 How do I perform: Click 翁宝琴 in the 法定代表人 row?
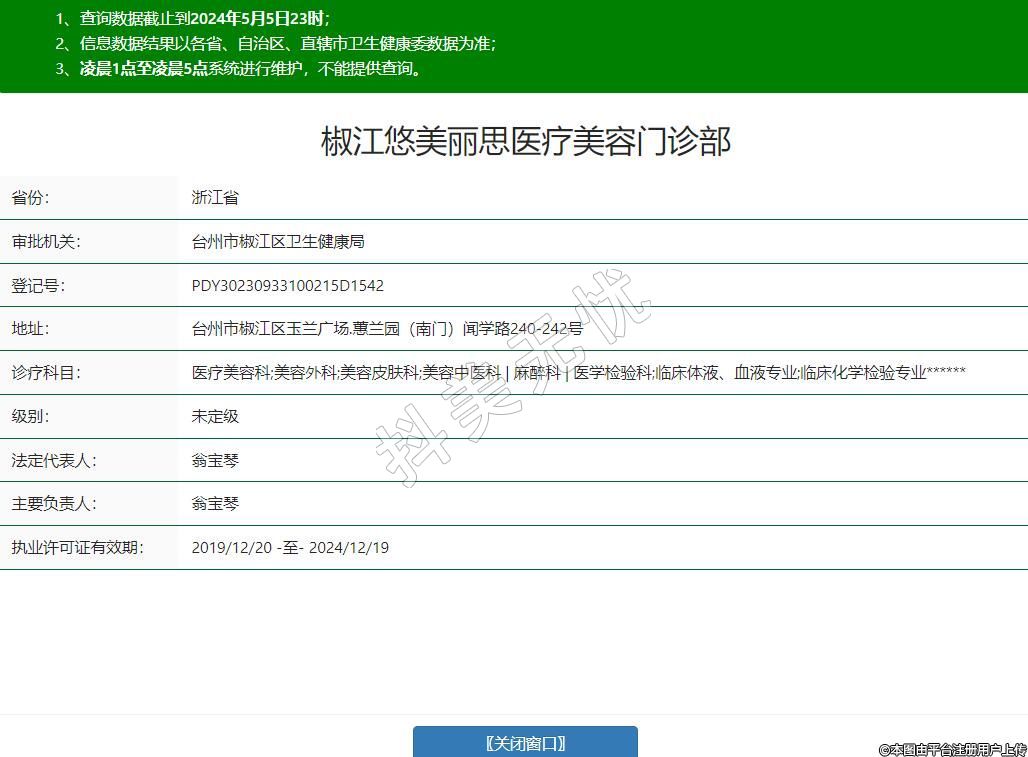click(x=215, y=461)
